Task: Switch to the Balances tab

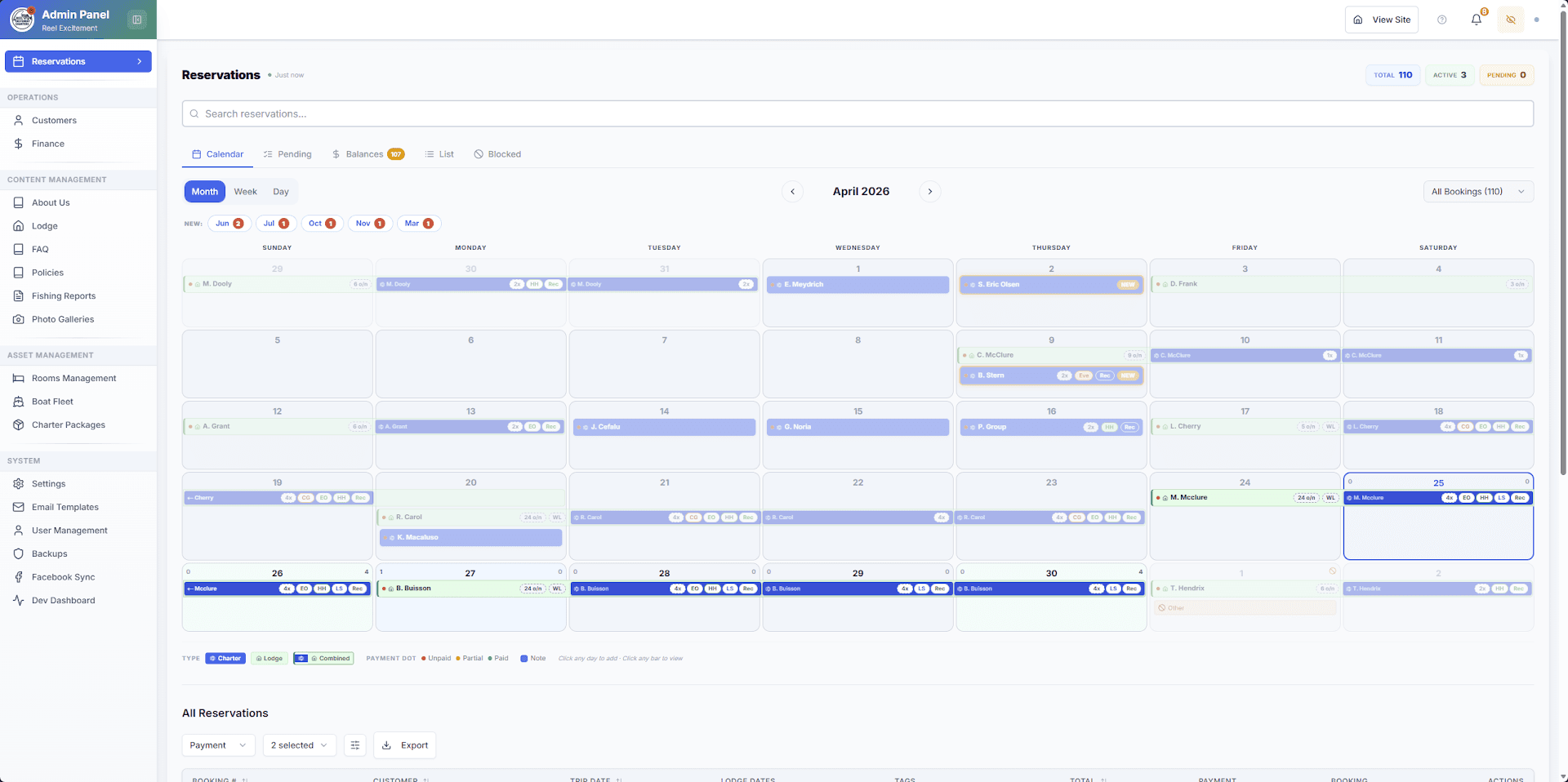Action: click(367, 154)
